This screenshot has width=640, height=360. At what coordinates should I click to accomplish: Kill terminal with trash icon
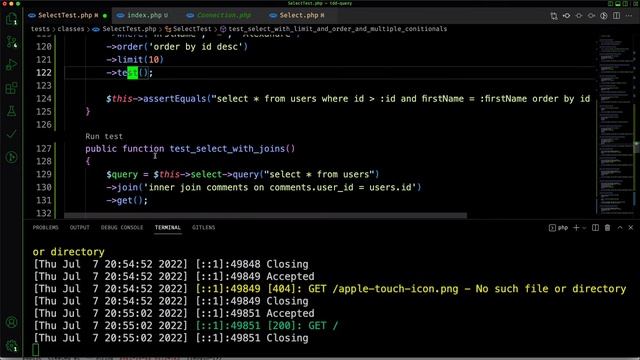(607, 228)
